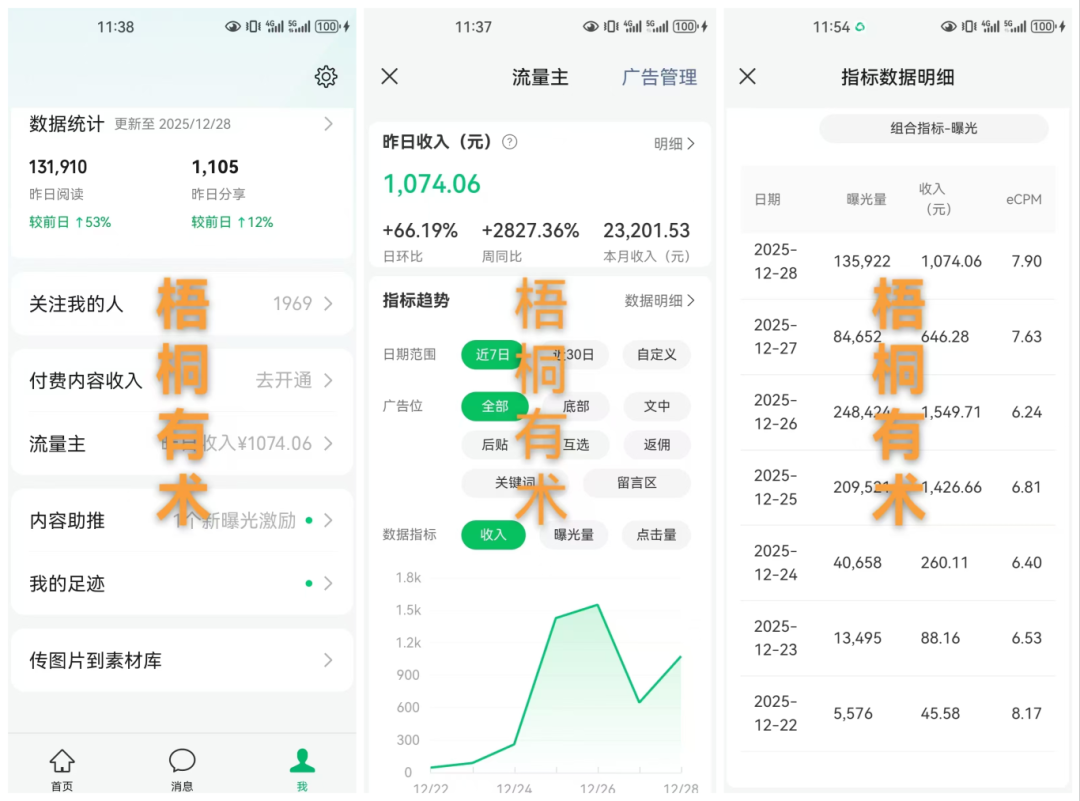
Task: Tap the 1,074.06 yesterday income figure
Action: (x=432, y=184)
